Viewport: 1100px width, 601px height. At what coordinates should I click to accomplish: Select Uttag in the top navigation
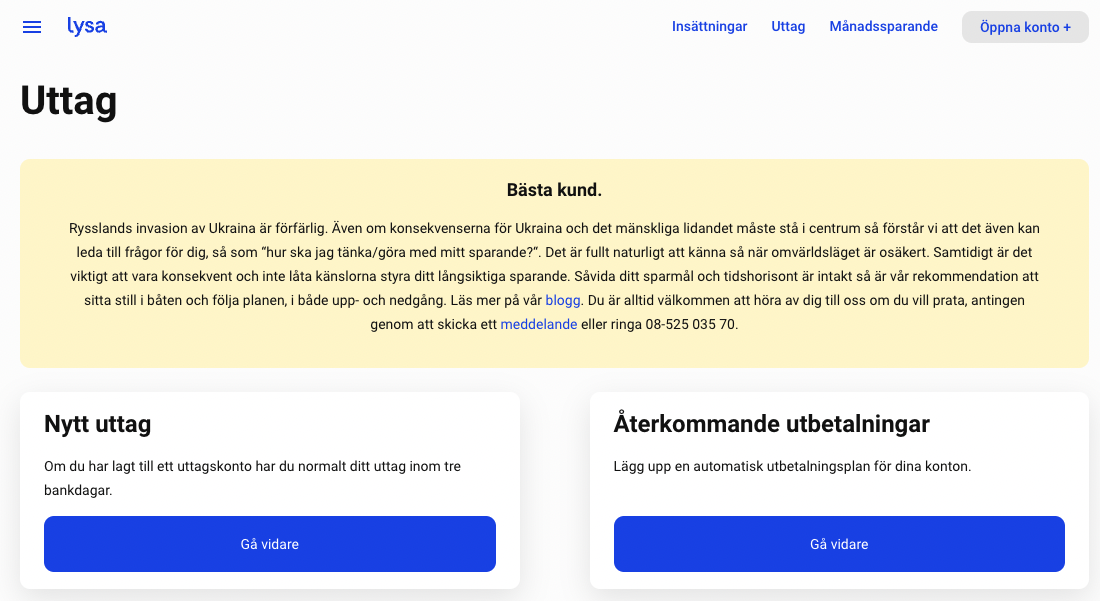coord(788,27)
